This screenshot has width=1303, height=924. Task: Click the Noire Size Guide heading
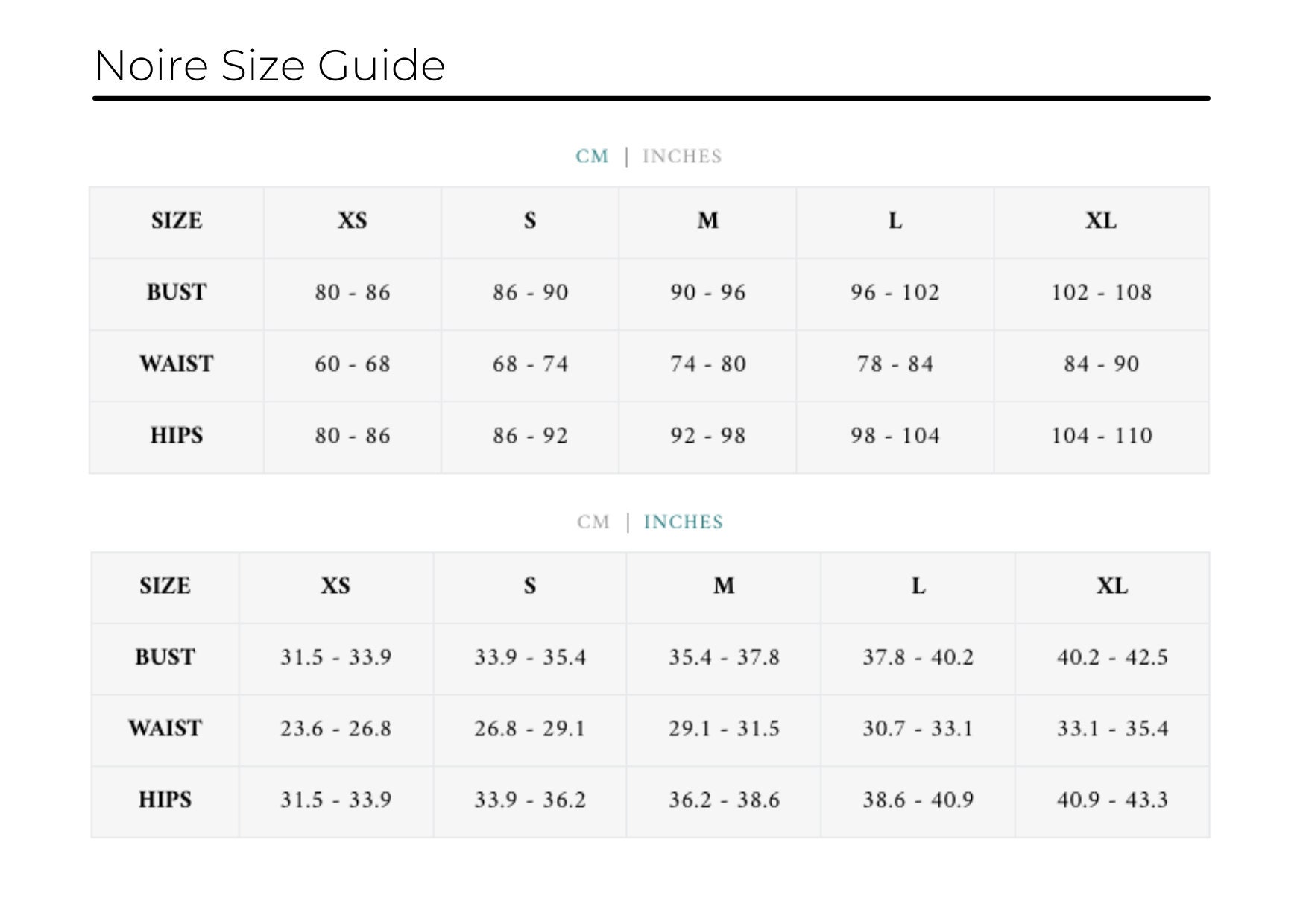270,66
